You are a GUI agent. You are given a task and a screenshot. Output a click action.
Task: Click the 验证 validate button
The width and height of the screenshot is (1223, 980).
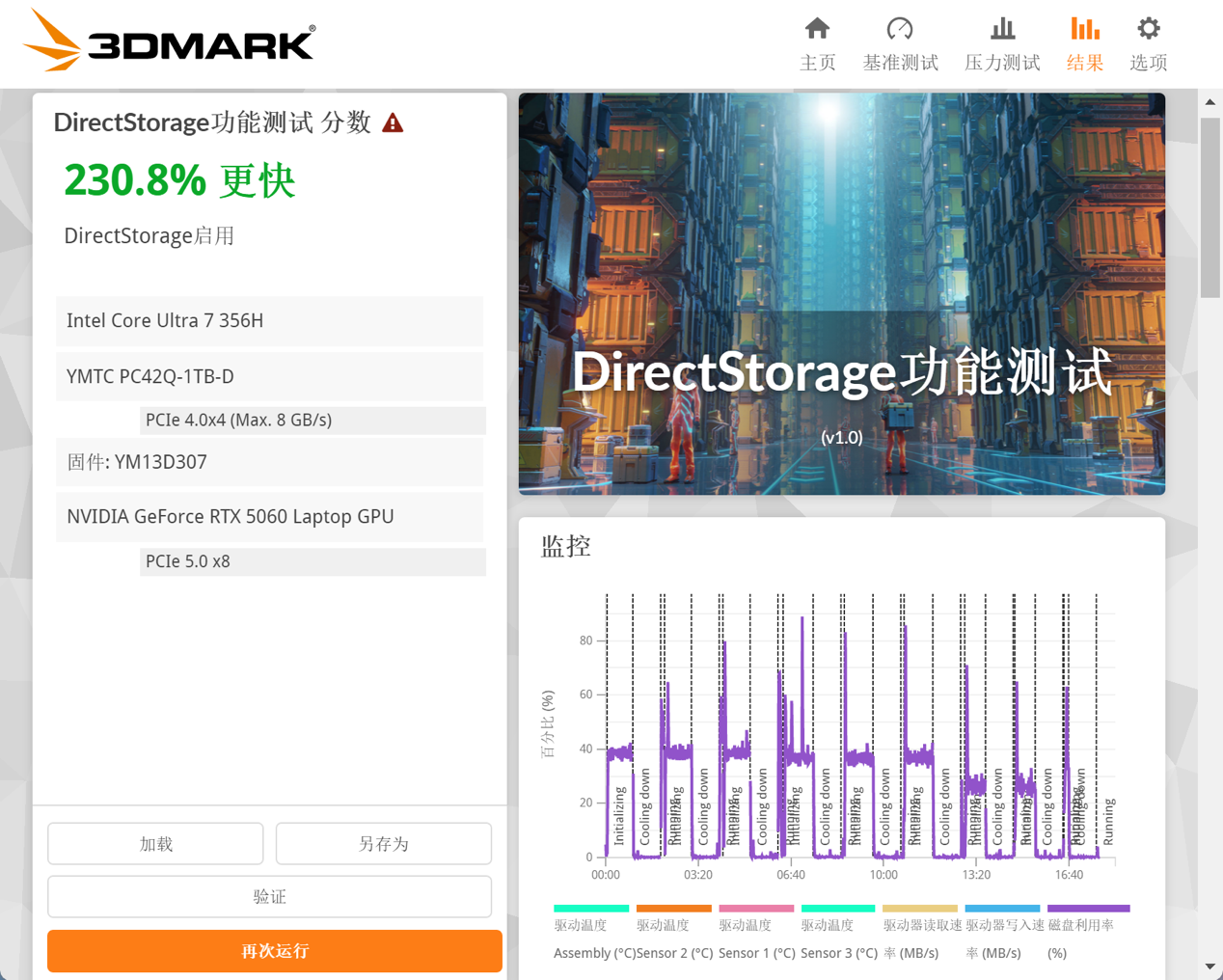pos(269,897)
